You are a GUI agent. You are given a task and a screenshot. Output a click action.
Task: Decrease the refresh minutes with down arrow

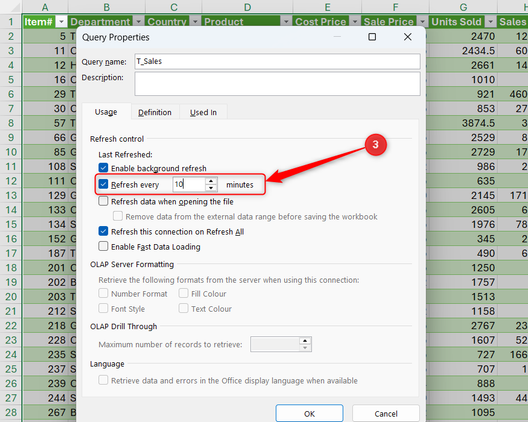(x=211, y=188)
